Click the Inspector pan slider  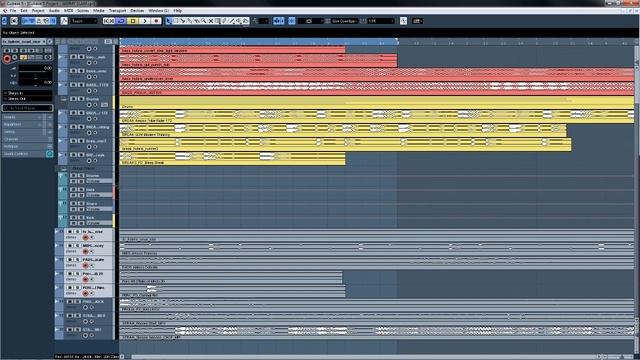(36, 76)
